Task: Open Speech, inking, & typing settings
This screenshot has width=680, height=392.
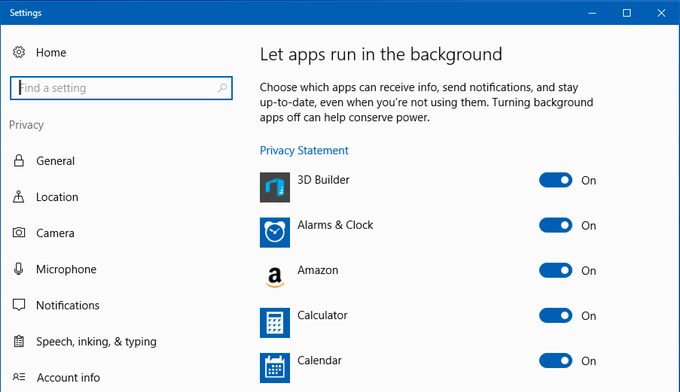Action: point(96,342)
